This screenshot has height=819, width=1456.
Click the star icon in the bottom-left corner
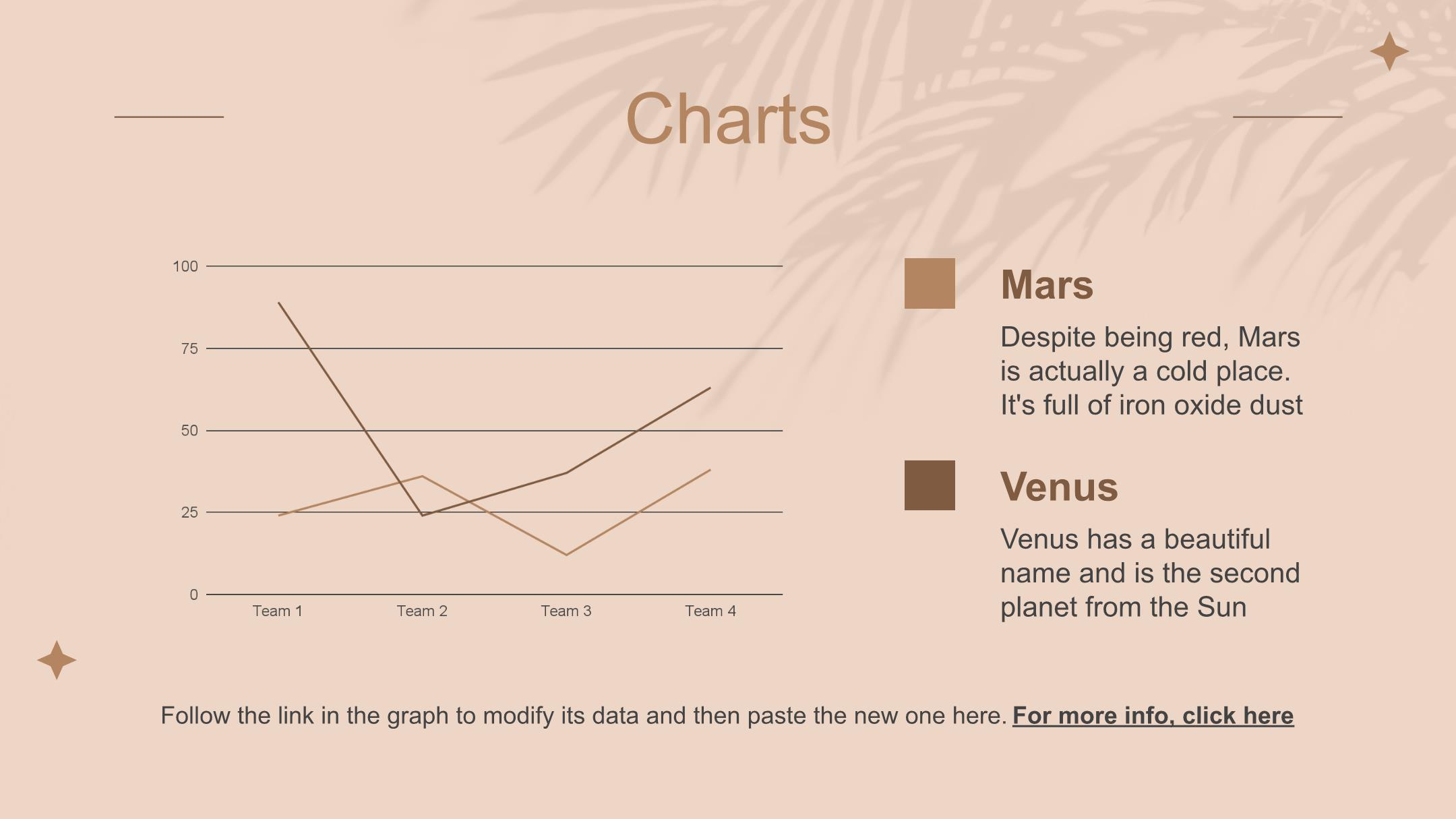click(57, 660)
